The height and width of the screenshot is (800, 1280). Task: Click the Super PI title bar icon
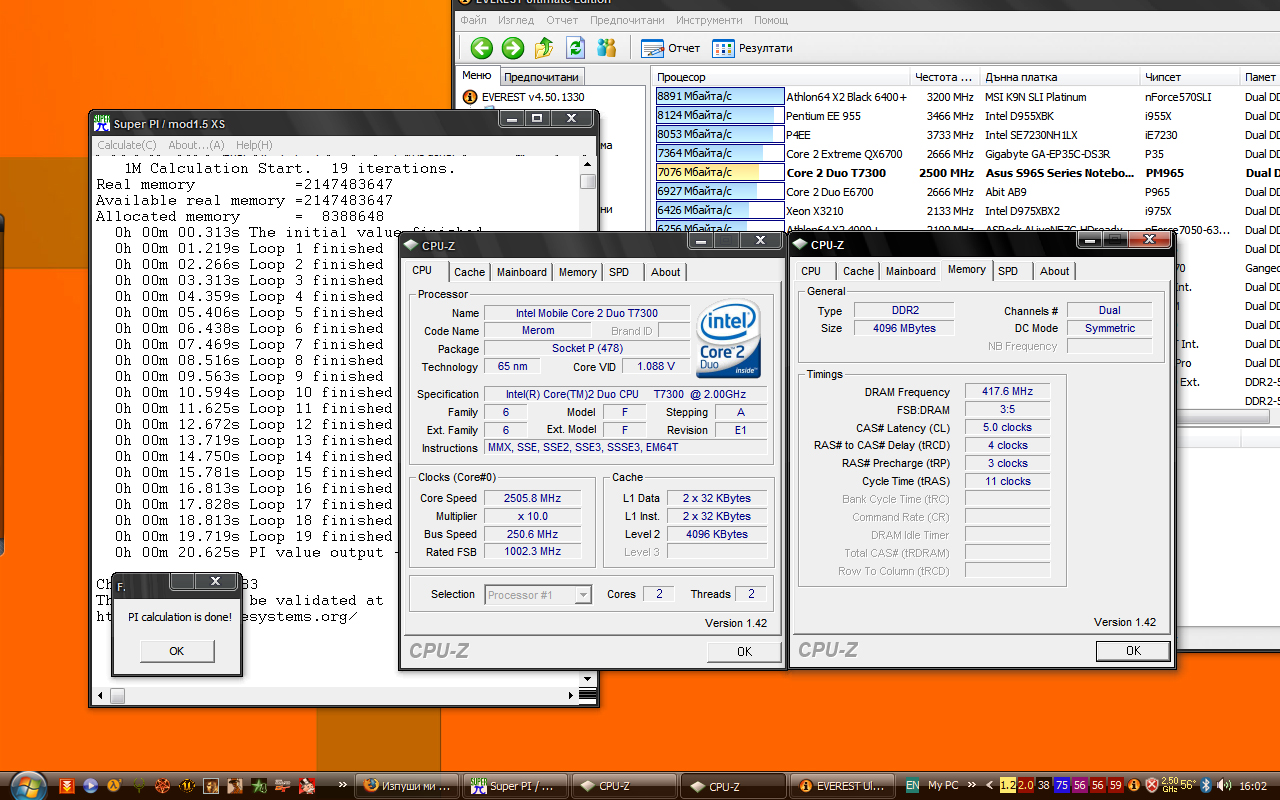click(101, 123)
